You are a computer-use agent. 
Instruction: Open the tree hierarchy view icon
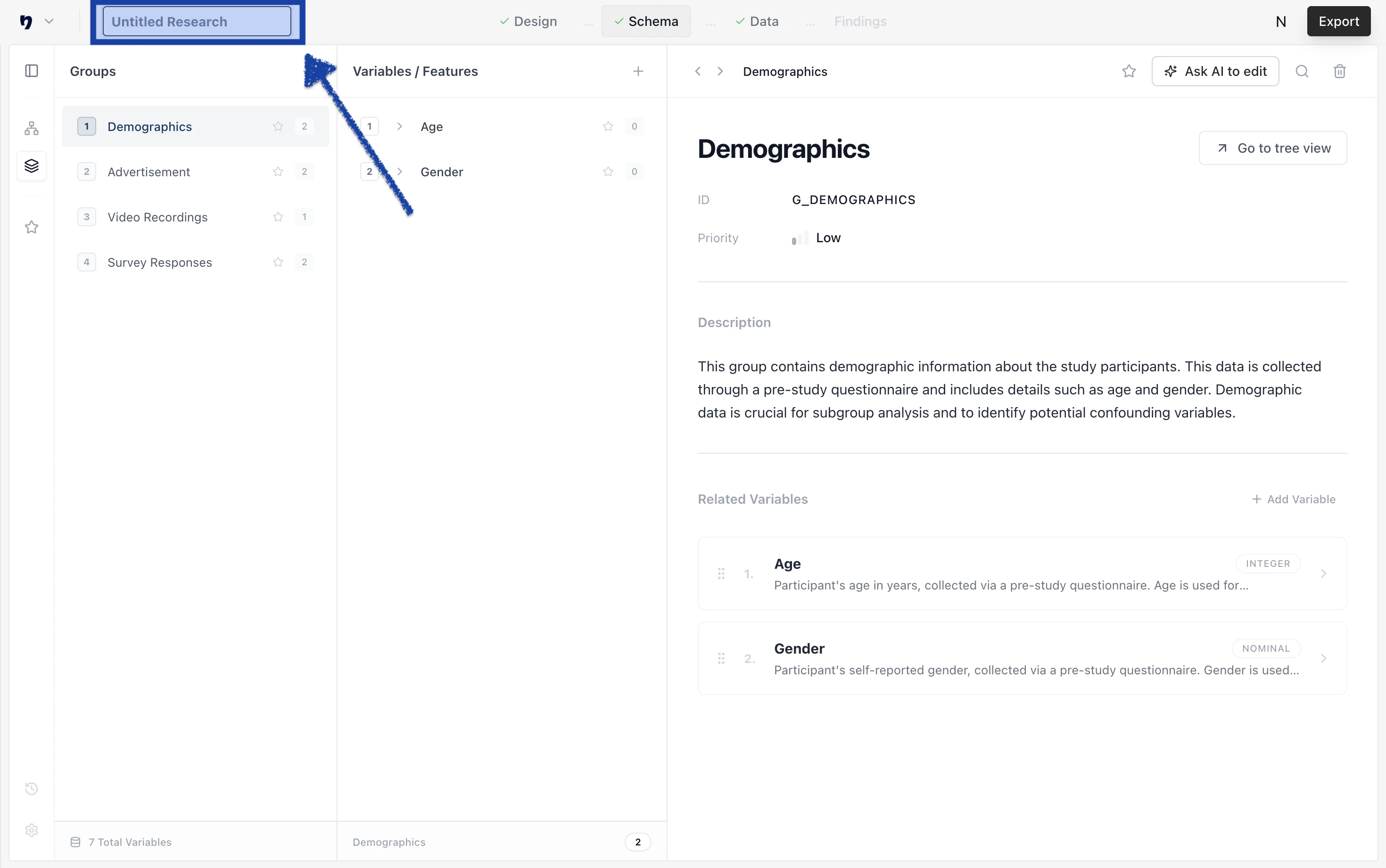[32, 128]
